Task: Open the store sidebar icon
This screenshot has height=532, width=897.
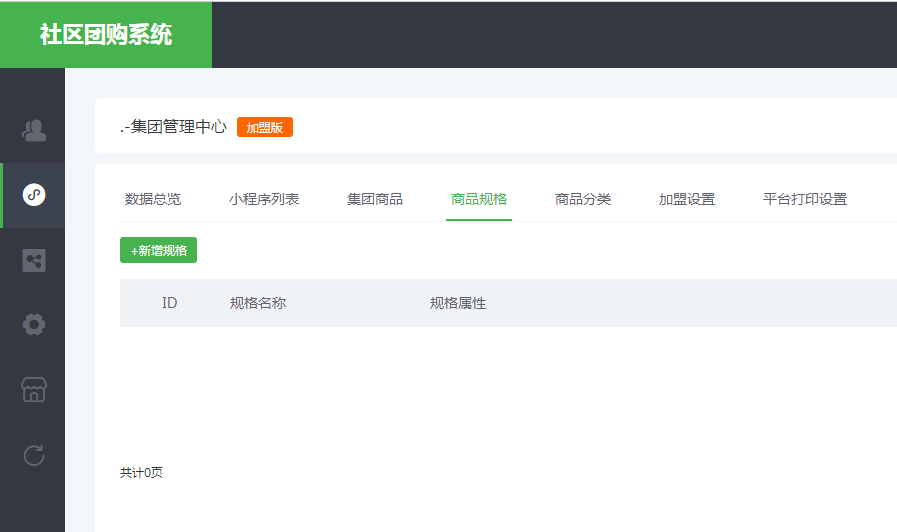Action: coord(34,390)
